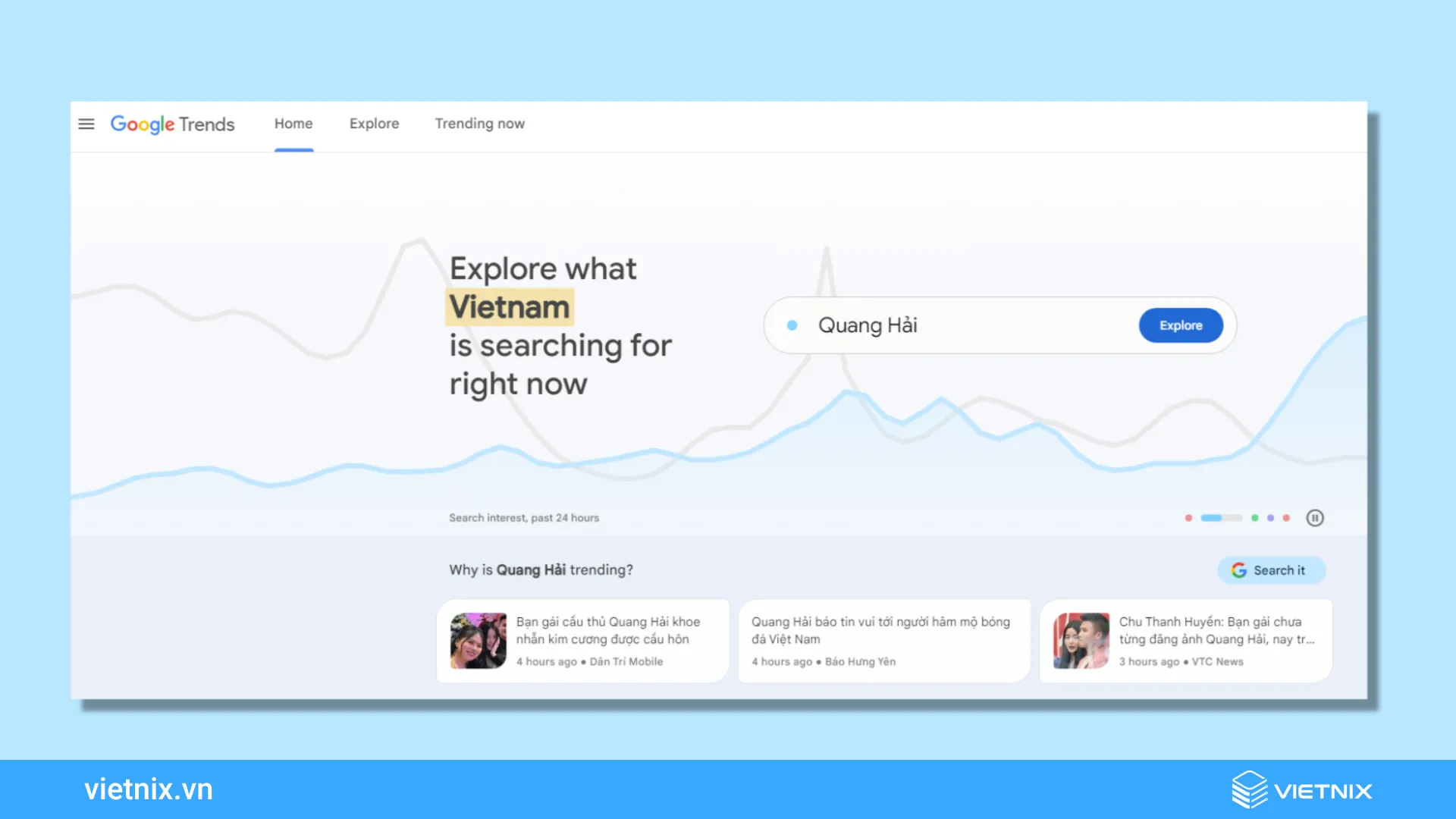Screen dimensions: 1456x819
Task: Click the Search it button
Action: click(x=1270, y=569)
